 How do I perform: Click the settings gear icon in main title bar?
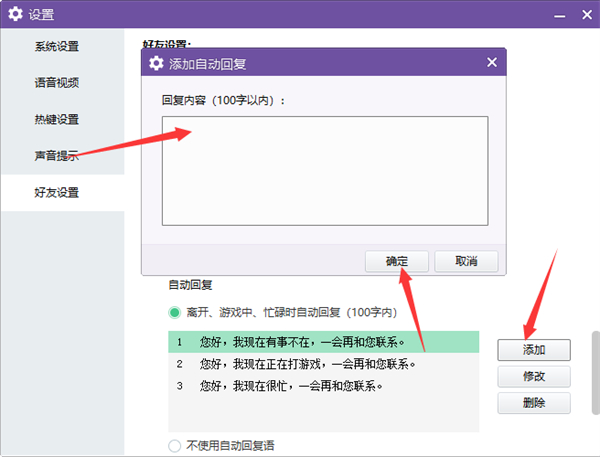(x=16, y=14)
